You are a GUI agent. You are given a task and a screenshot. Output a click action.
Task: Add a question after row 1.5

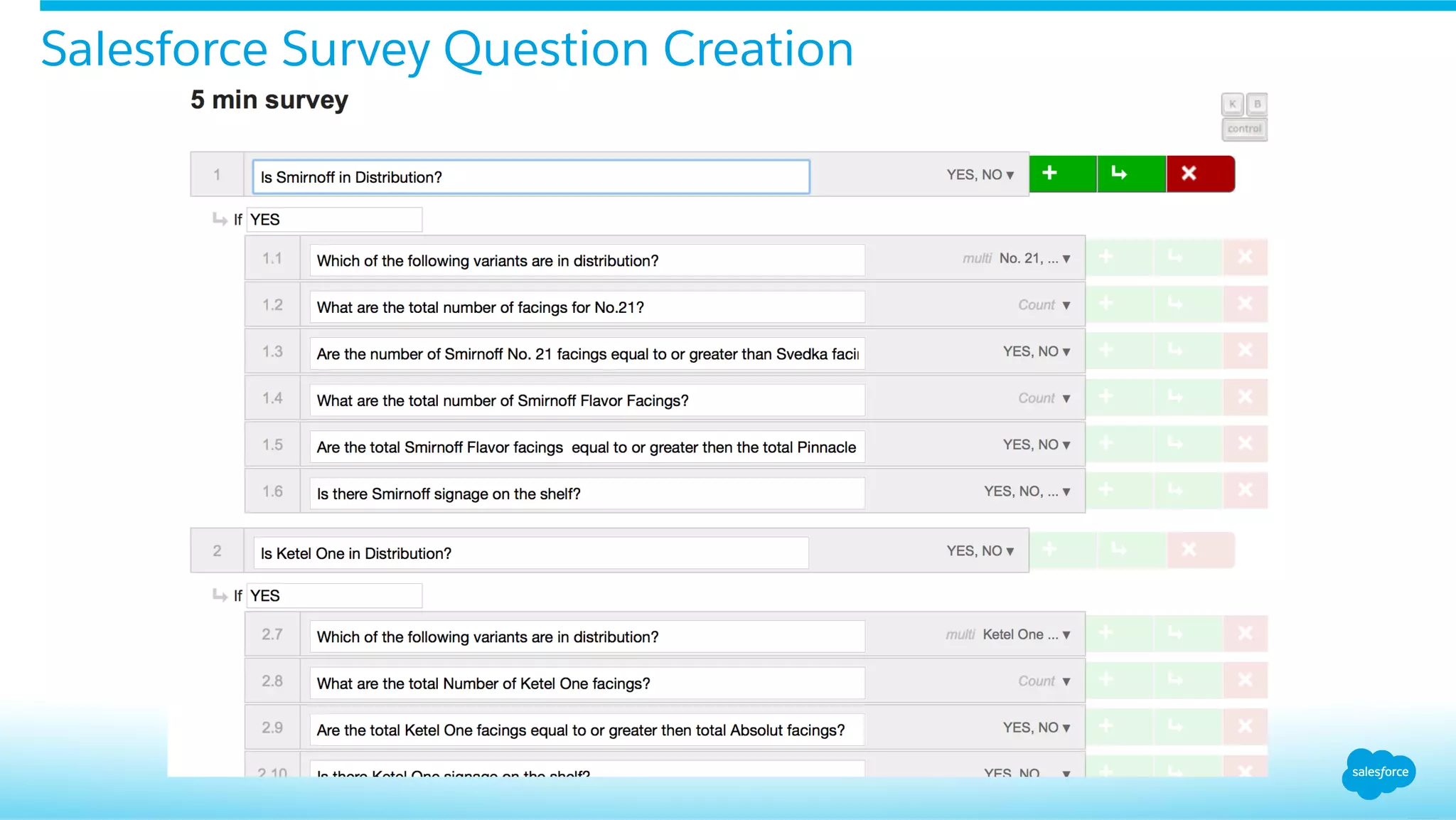tap(1120, 444)
